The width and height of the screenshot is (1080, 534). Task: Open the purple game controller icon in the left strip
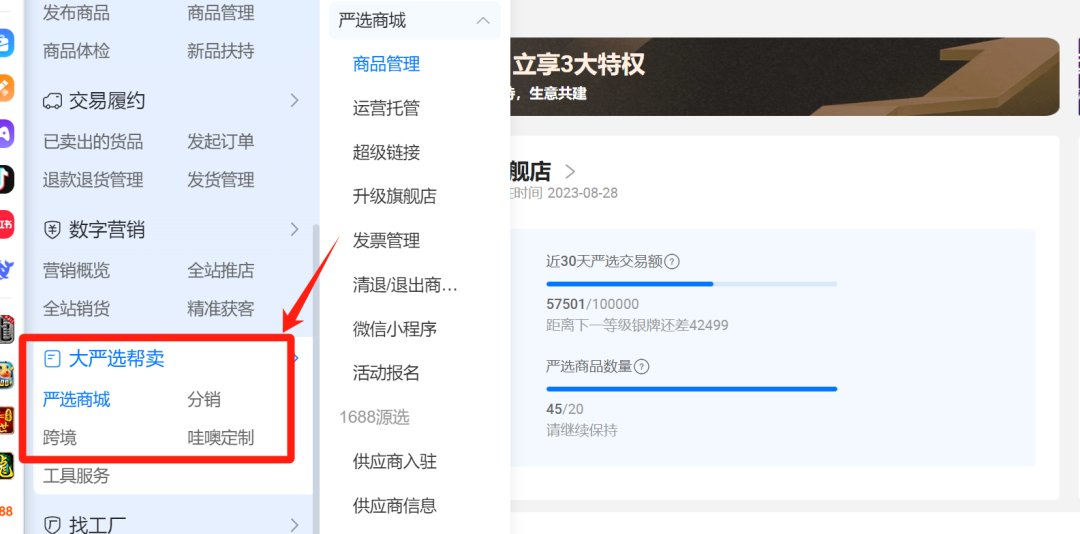pyautogui.click(x=6, y=133)
